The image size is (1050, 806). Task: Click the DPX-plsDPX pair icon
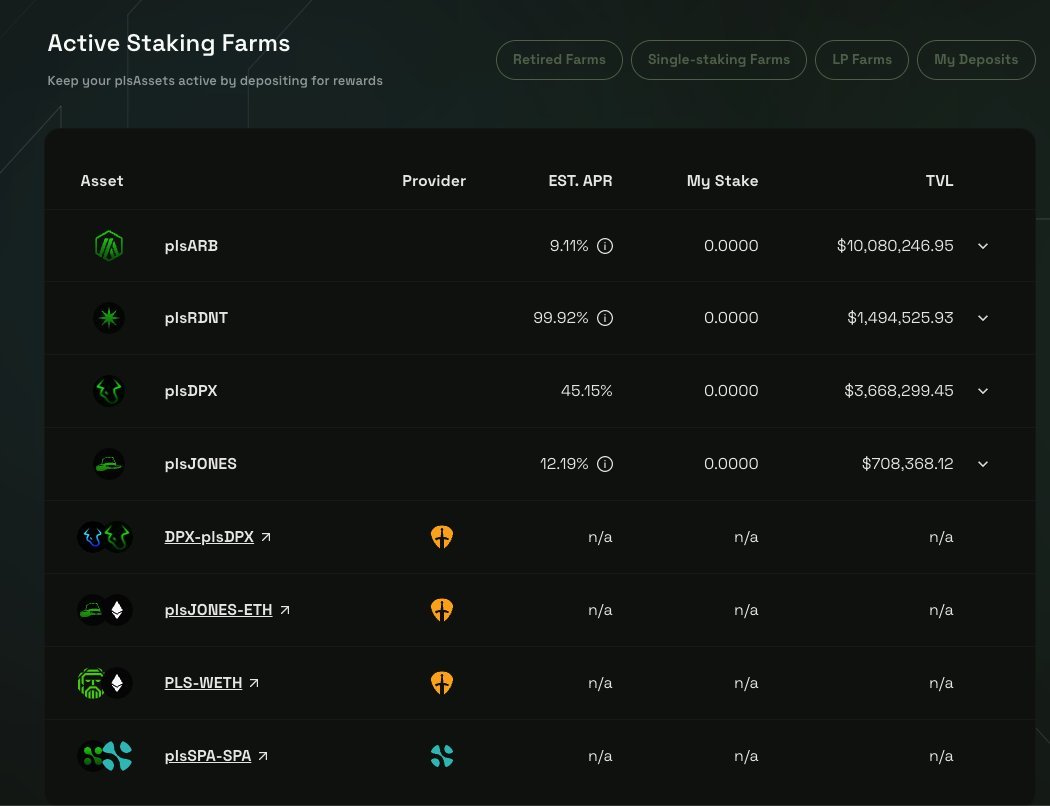[x=105, y=537]
